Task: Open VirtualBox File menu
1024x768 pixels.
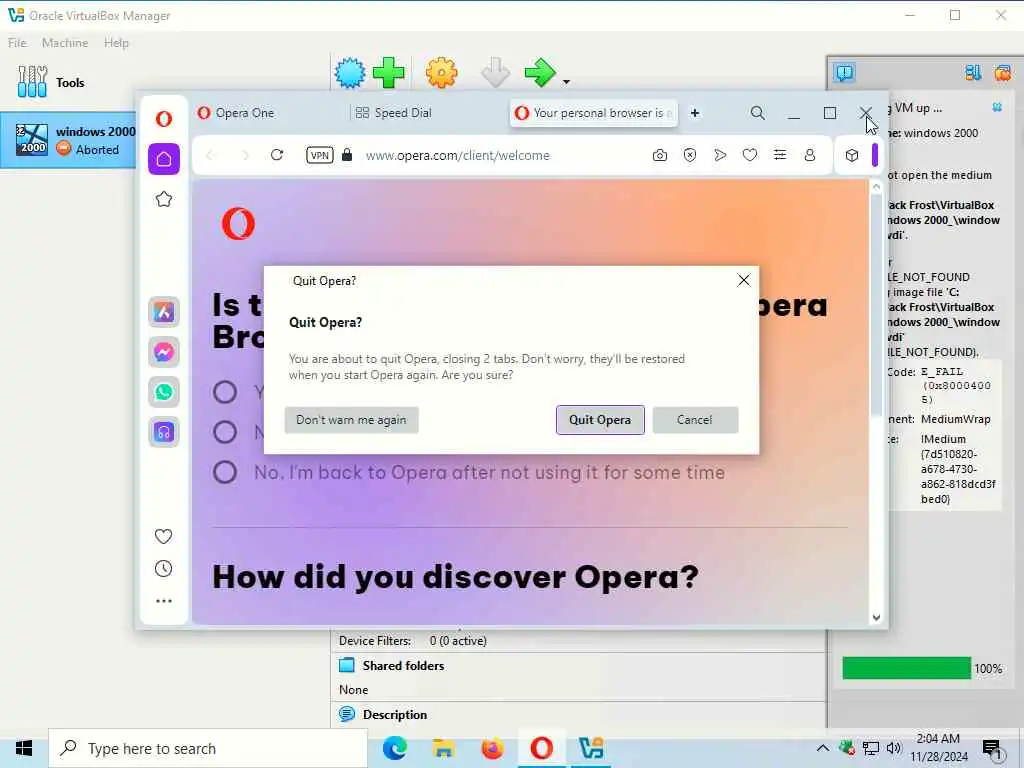Action: 17,42
